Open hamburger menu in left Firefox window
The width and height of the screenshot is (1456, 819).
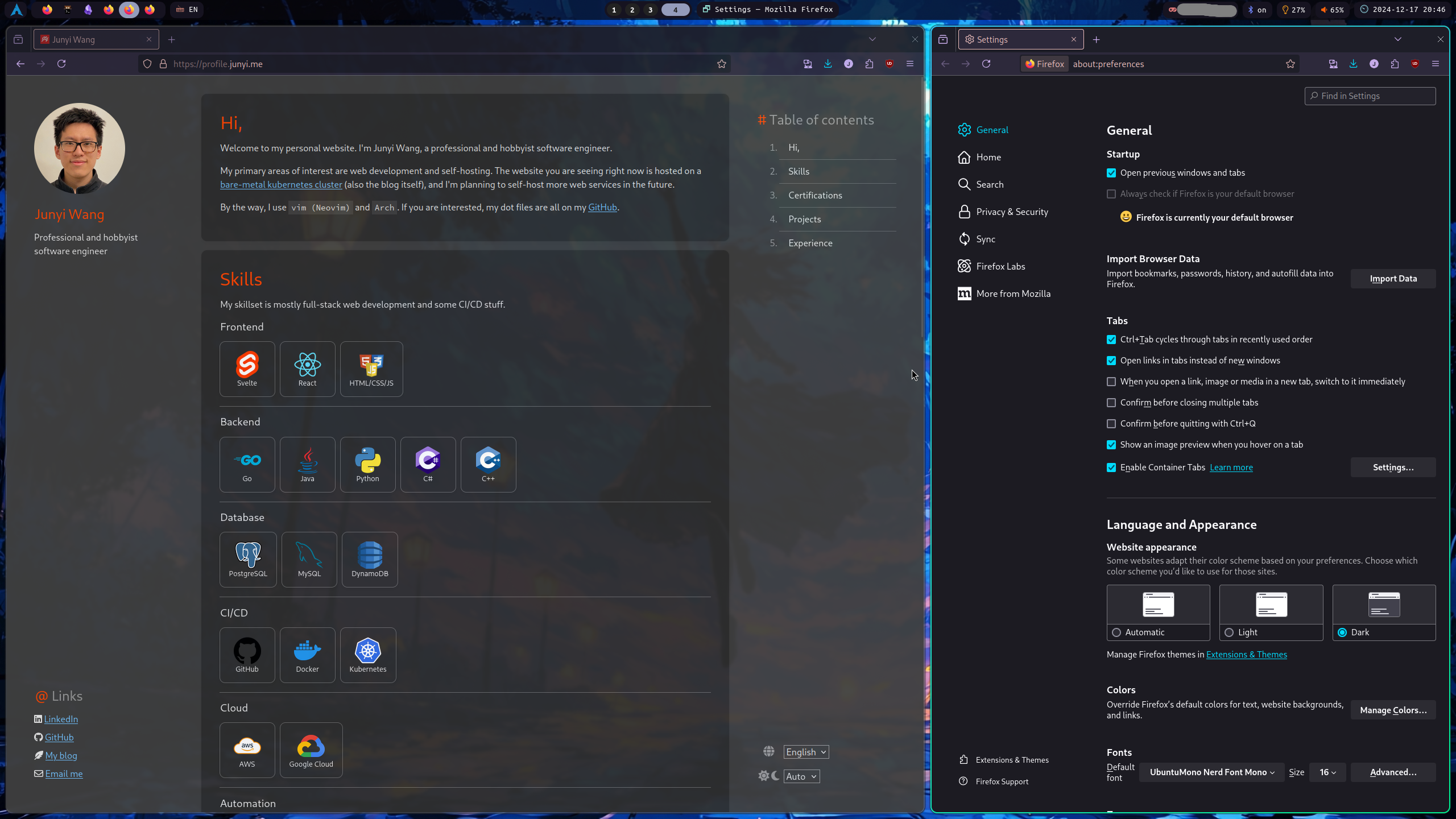coord(910,64)
